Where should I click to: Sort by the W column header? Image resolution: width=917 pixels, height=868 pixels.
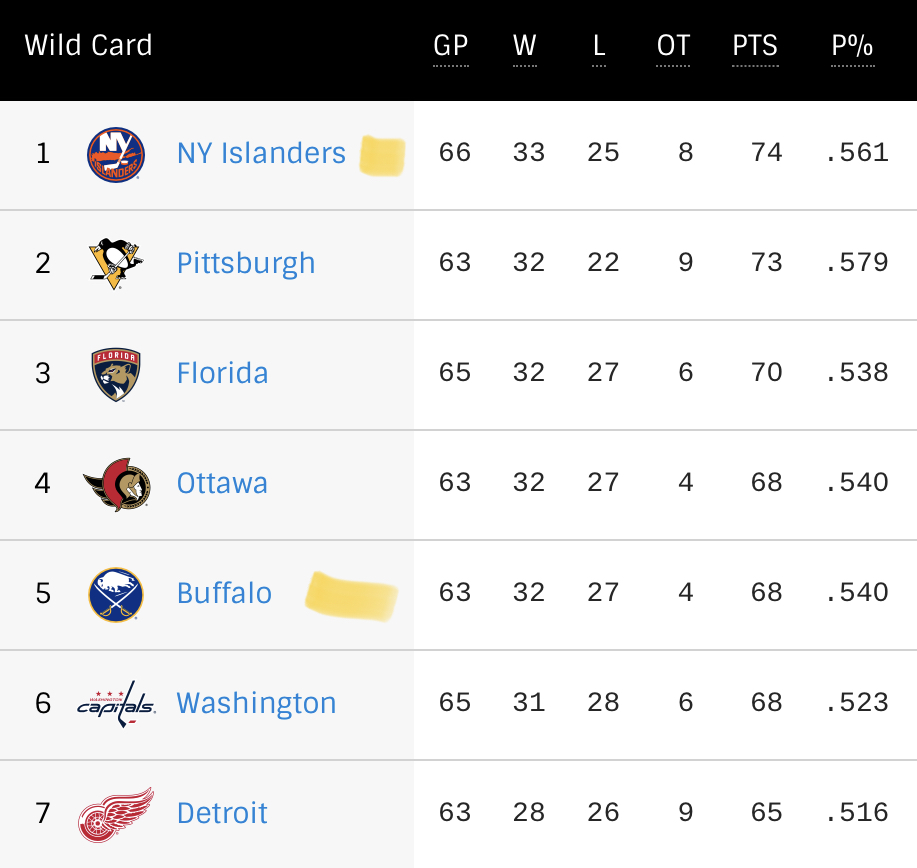tap(525, 46)
